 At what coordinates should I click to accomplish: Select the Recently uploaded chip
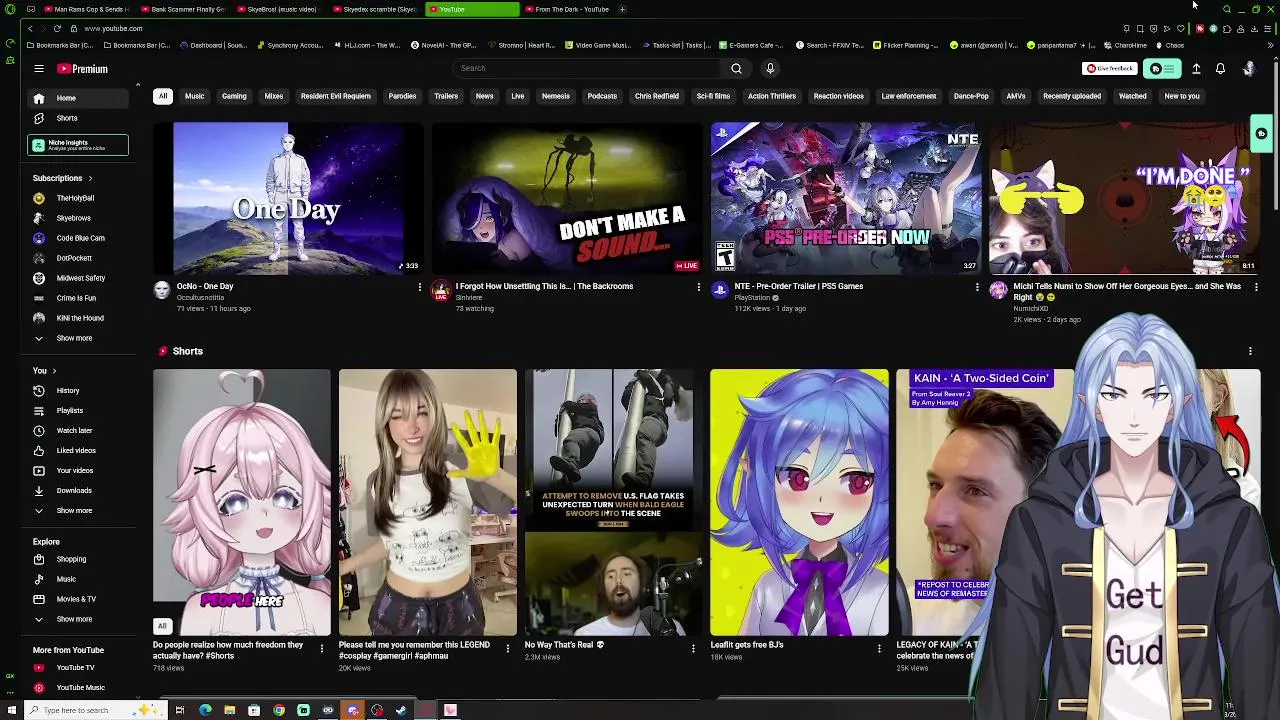[1072, 96]
